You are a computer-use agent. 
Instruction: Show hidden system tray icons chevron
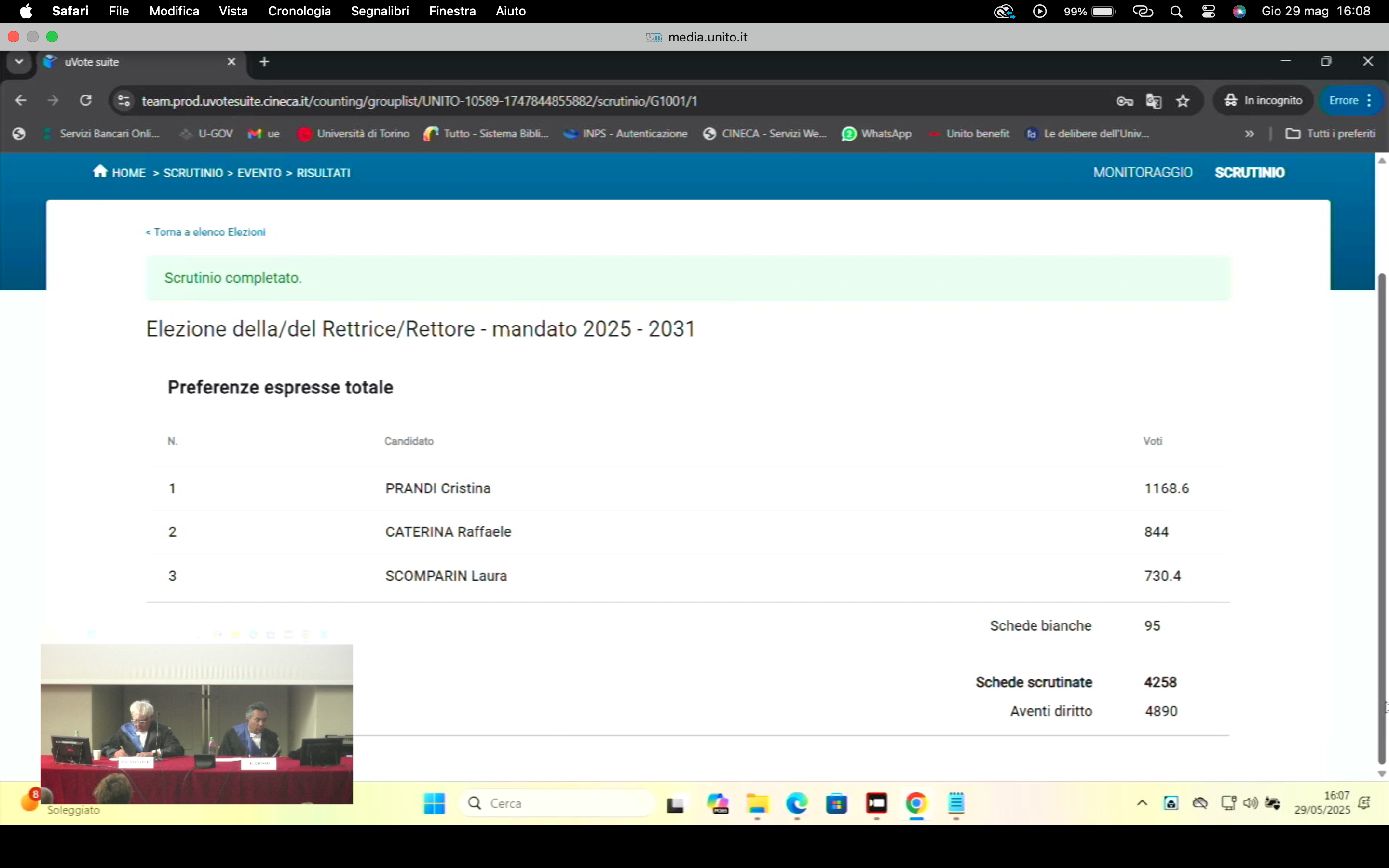point(1142,803)
